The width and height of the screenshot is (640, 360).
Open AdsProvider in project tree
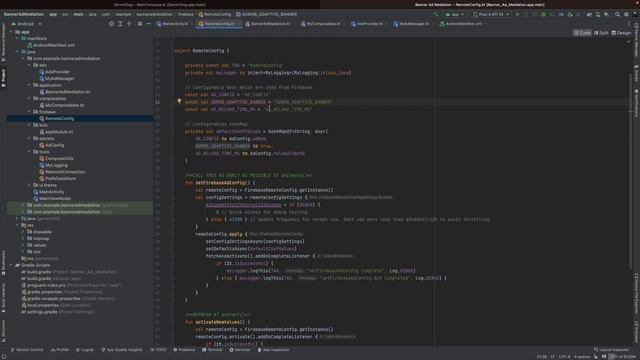pos(57,72)
